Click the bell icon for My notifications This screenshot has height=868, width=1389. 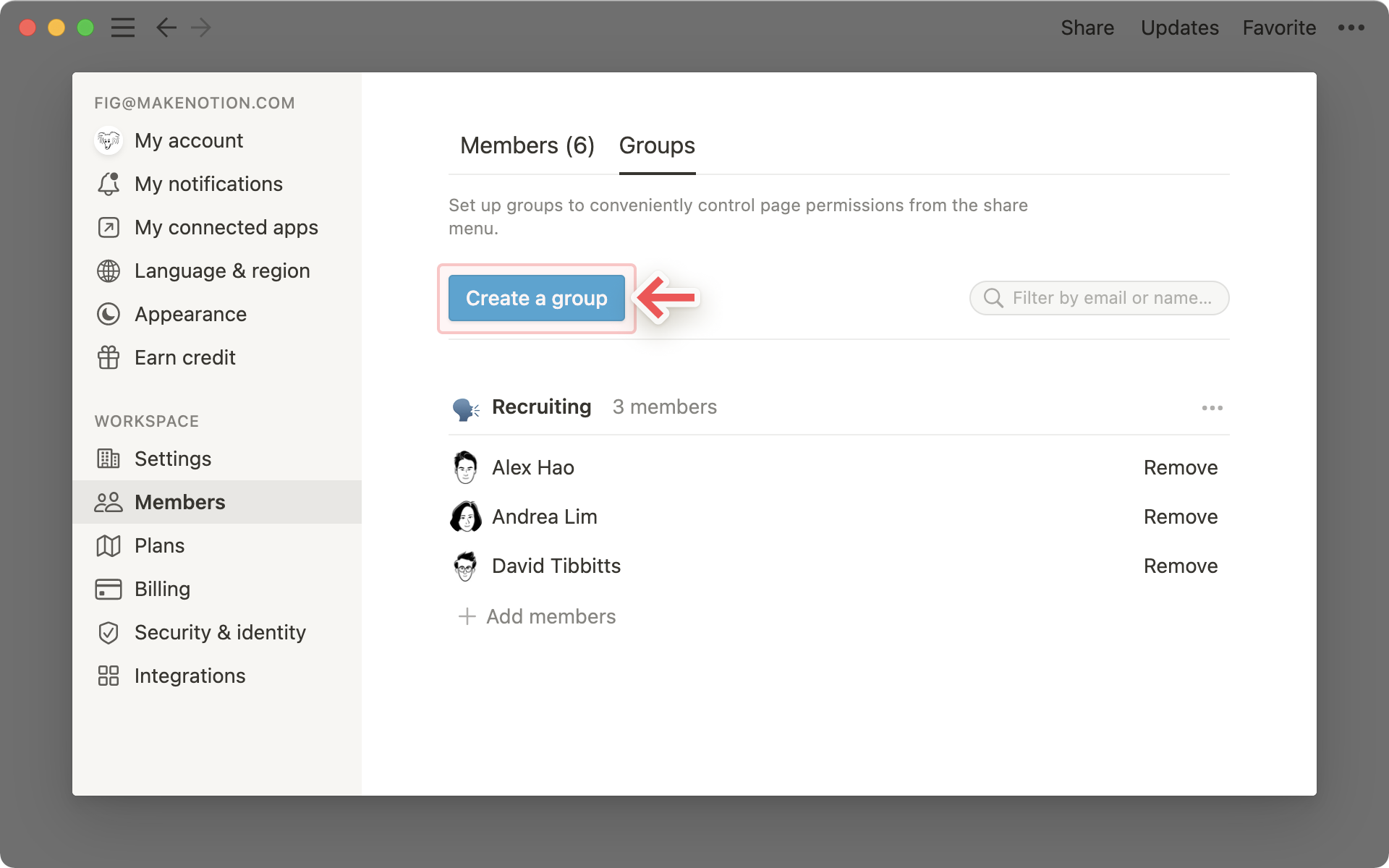(109, 184)
